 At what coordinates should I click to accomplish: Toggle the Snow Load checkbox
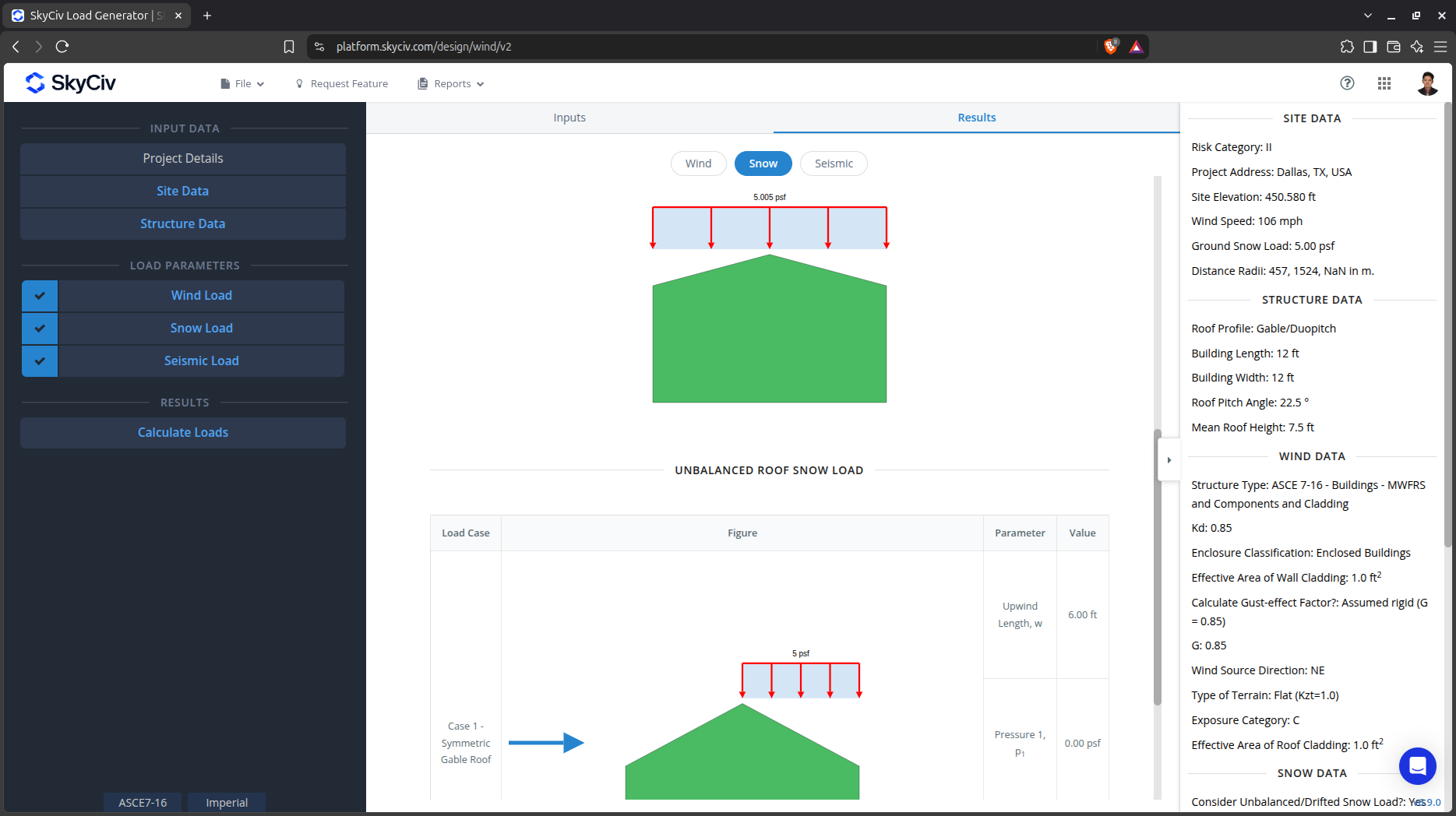coord(40,329)
